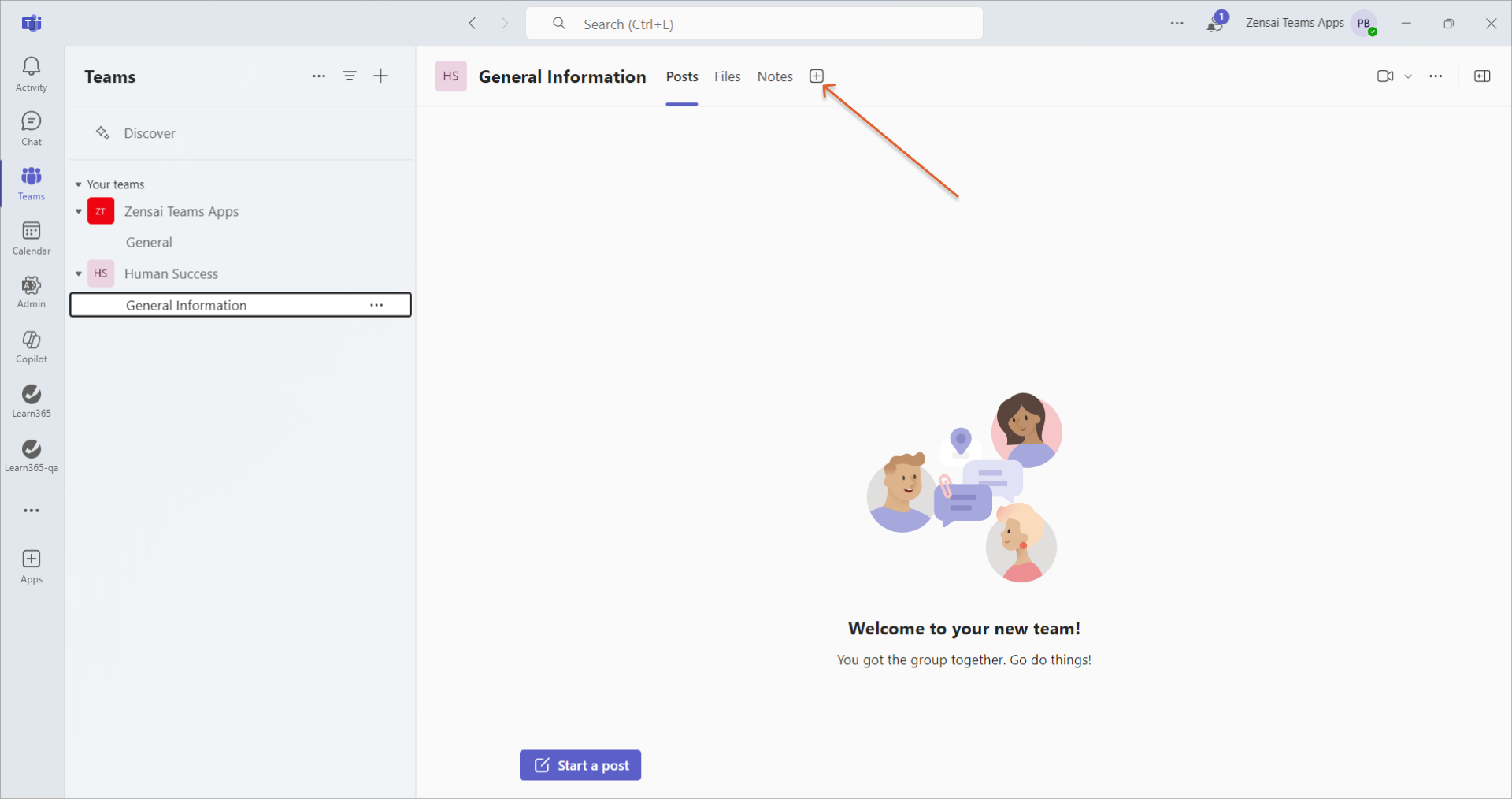The height and width of the screenshot is (799, 1512).
Task: Open the meet now dropdown arrow
Action: tap(1408, 76)
